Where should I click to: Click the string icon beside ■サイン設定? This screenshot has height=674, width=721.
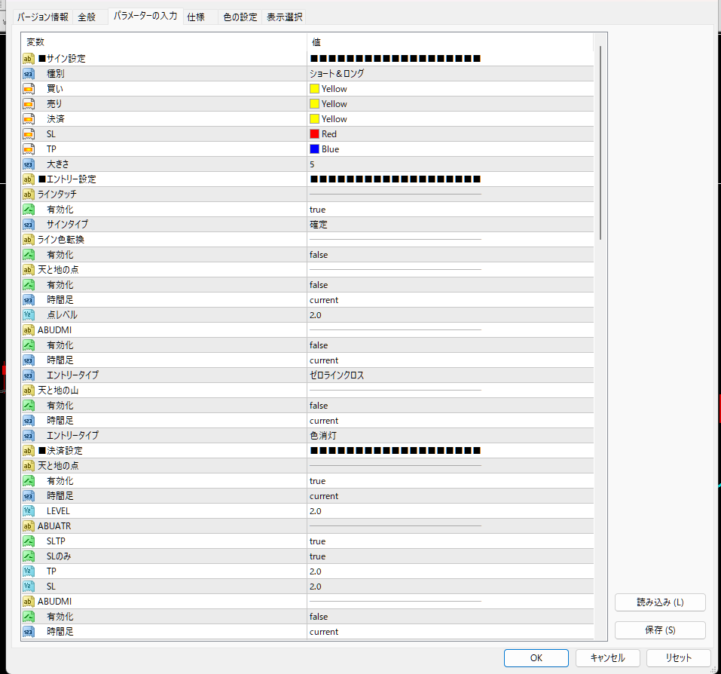click(28, 59)
